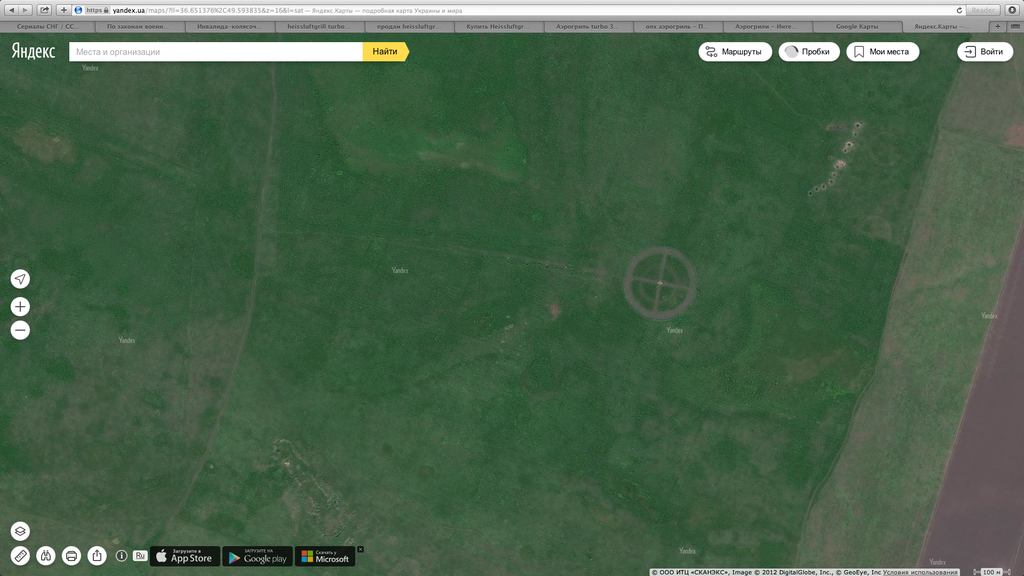This screenshot has height=576, width=1024.
Task: Switch to Купить Heissluftgr... tab
Action: click(498, 26)
